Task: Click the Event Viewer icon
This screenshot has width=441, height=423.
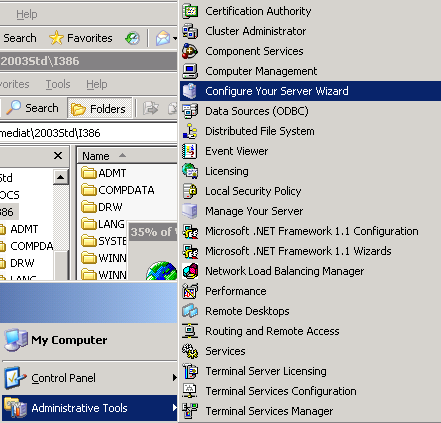Action: 190,151
